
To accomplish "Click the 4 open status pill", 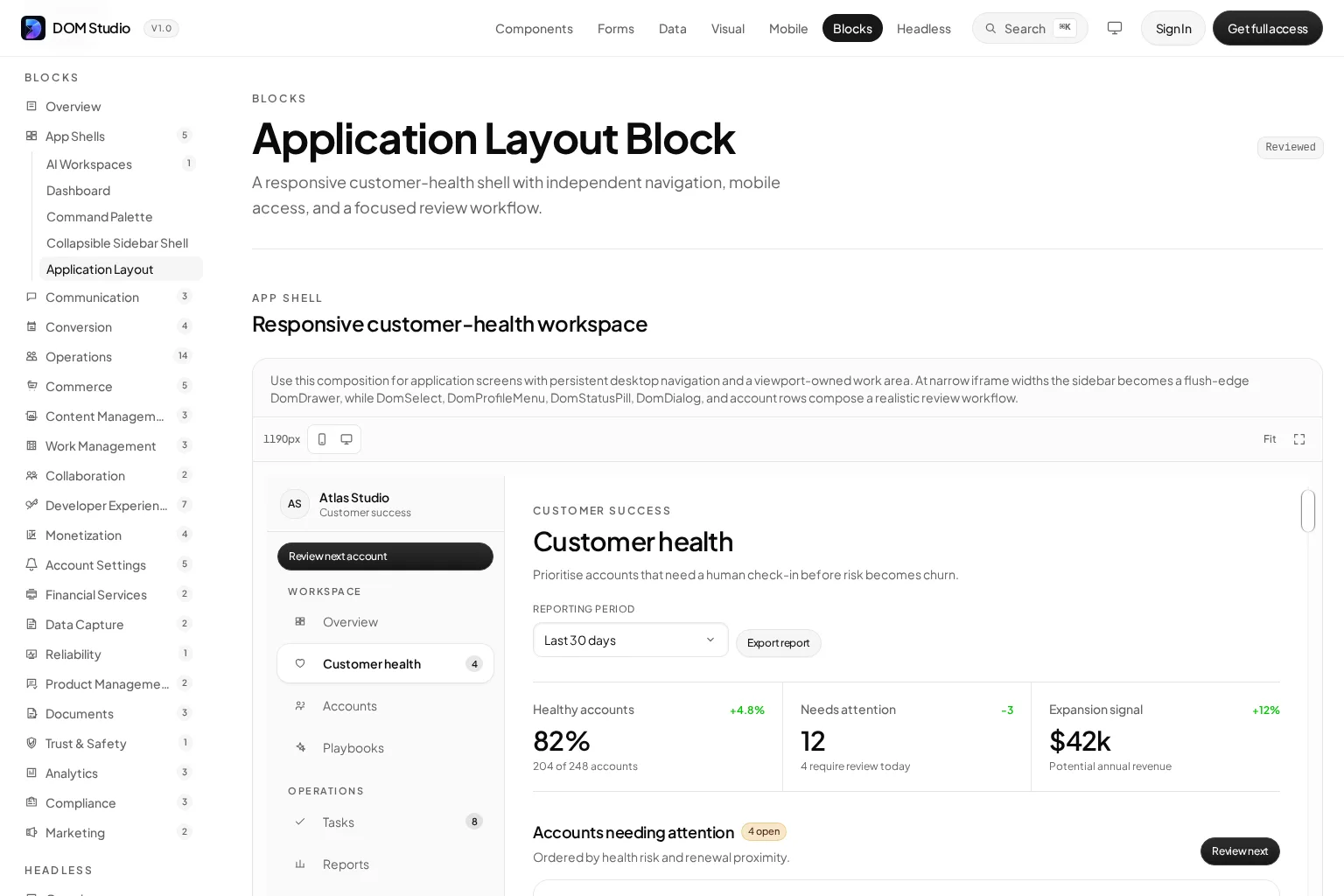I will [764, 831].
